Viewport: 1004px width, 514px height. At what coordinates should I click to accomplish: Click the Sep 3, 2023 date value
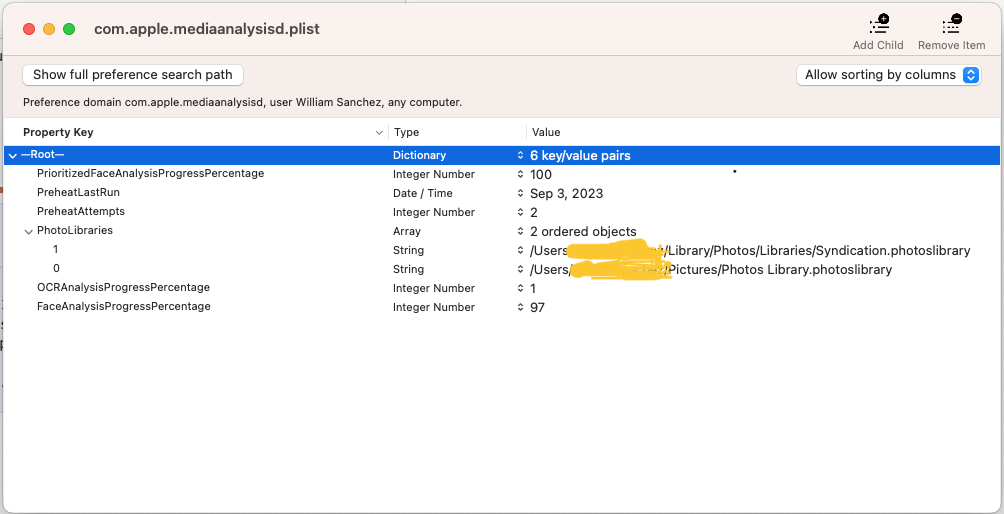(566, 193)
